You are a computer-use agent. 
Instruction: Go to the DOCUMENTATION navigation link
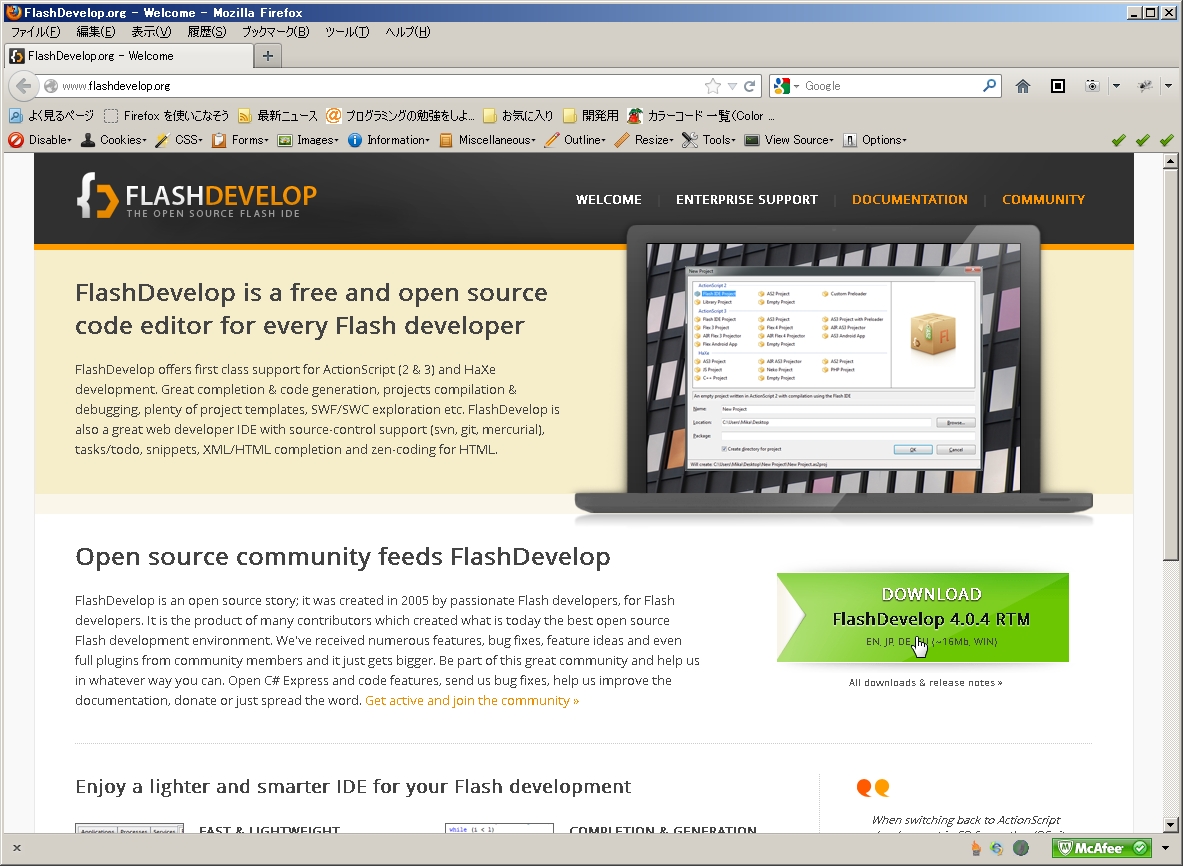point(910,199)
